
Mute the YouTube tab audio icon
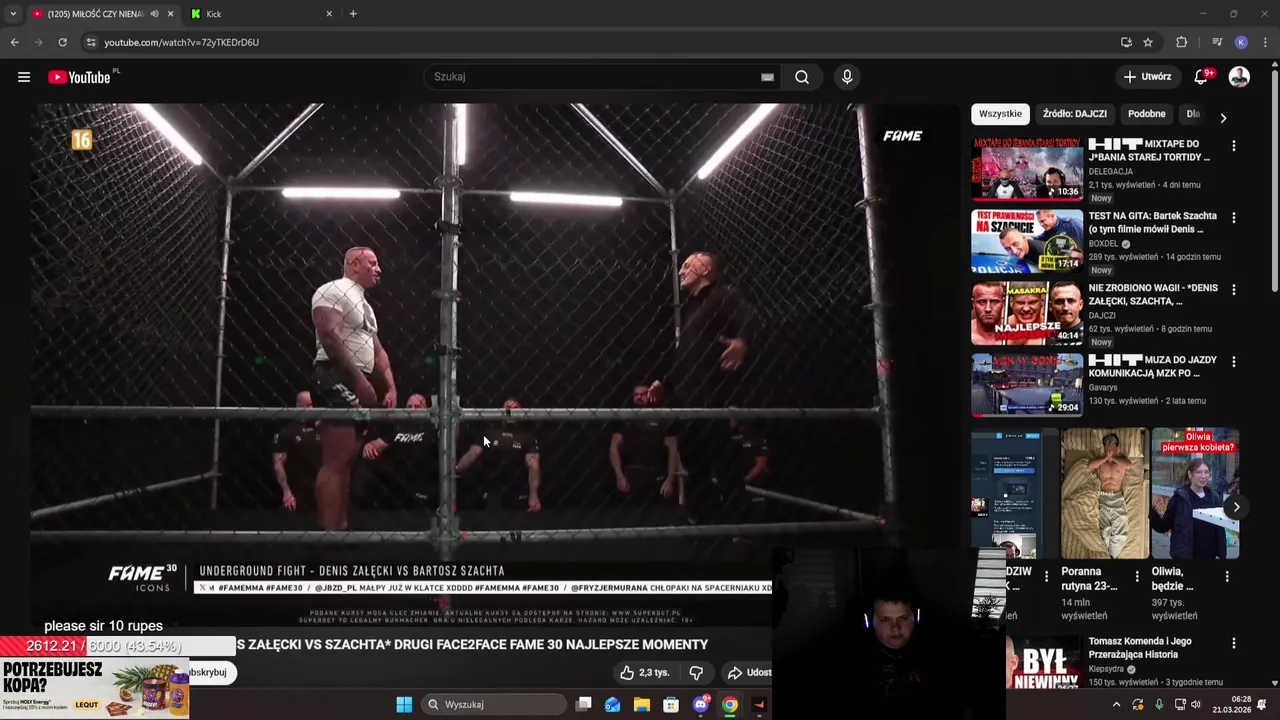tap(154, 14)
